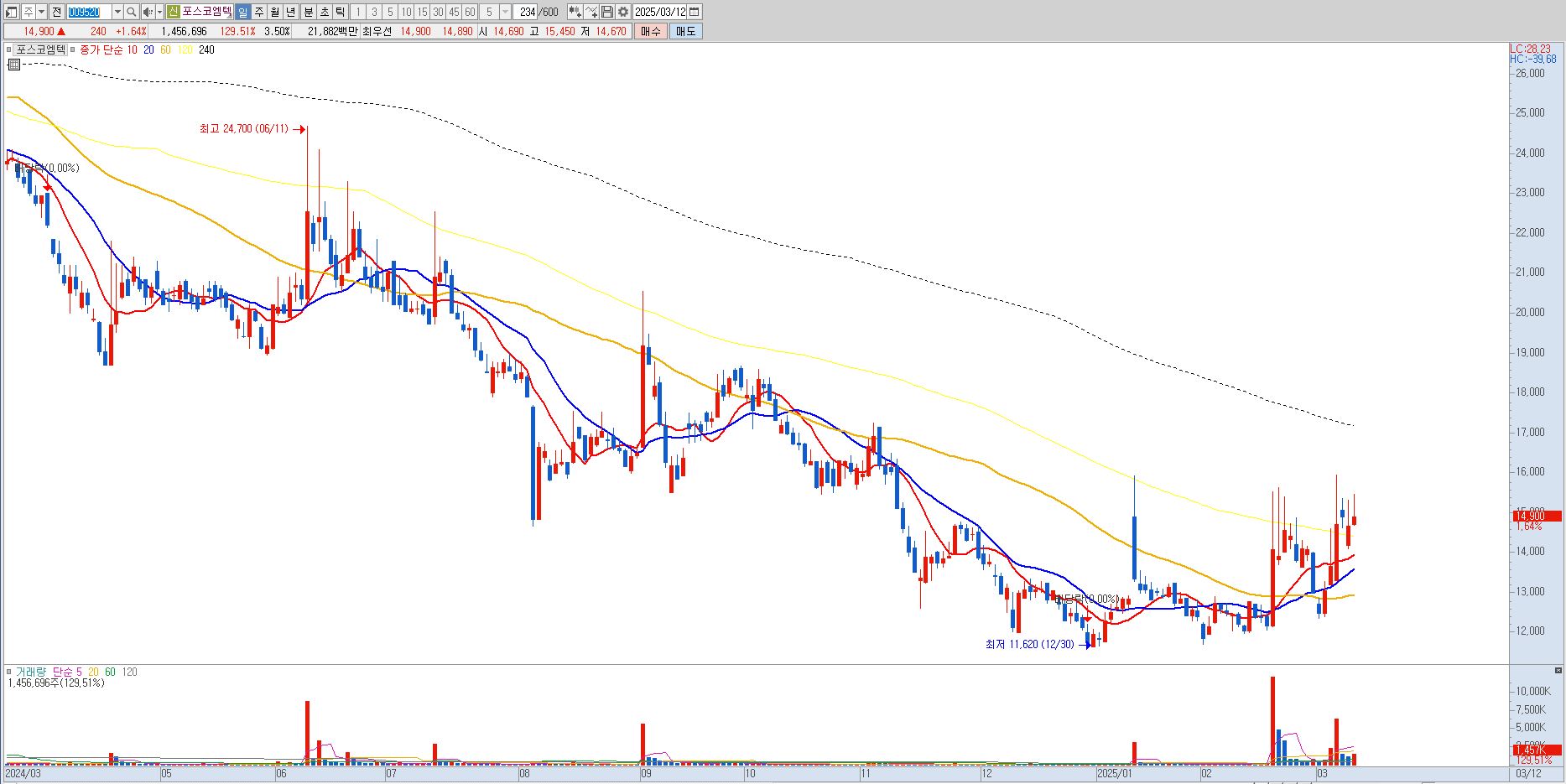Screen dimensions: 1566x784
Task: Open the speaker options dropdown arrow
Action: point(159,12)
